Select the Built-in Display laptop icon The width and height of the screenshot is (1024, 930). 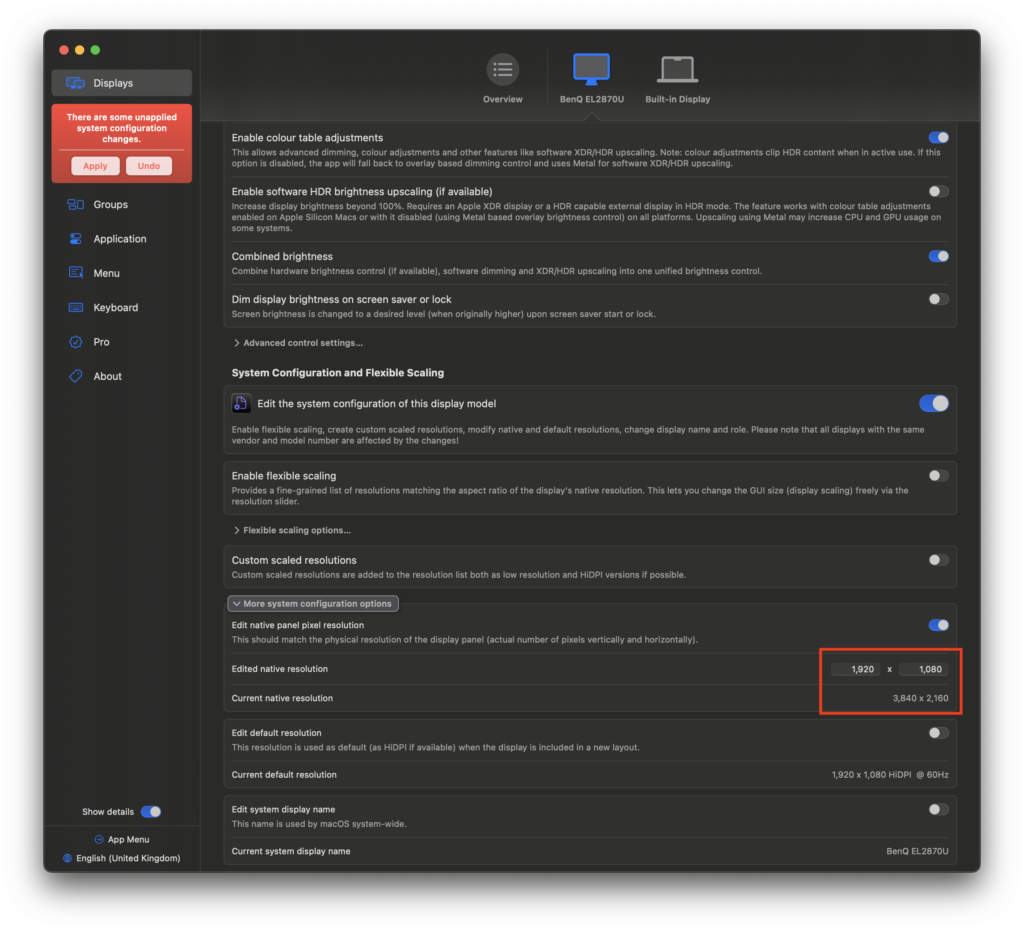(677, 70)
